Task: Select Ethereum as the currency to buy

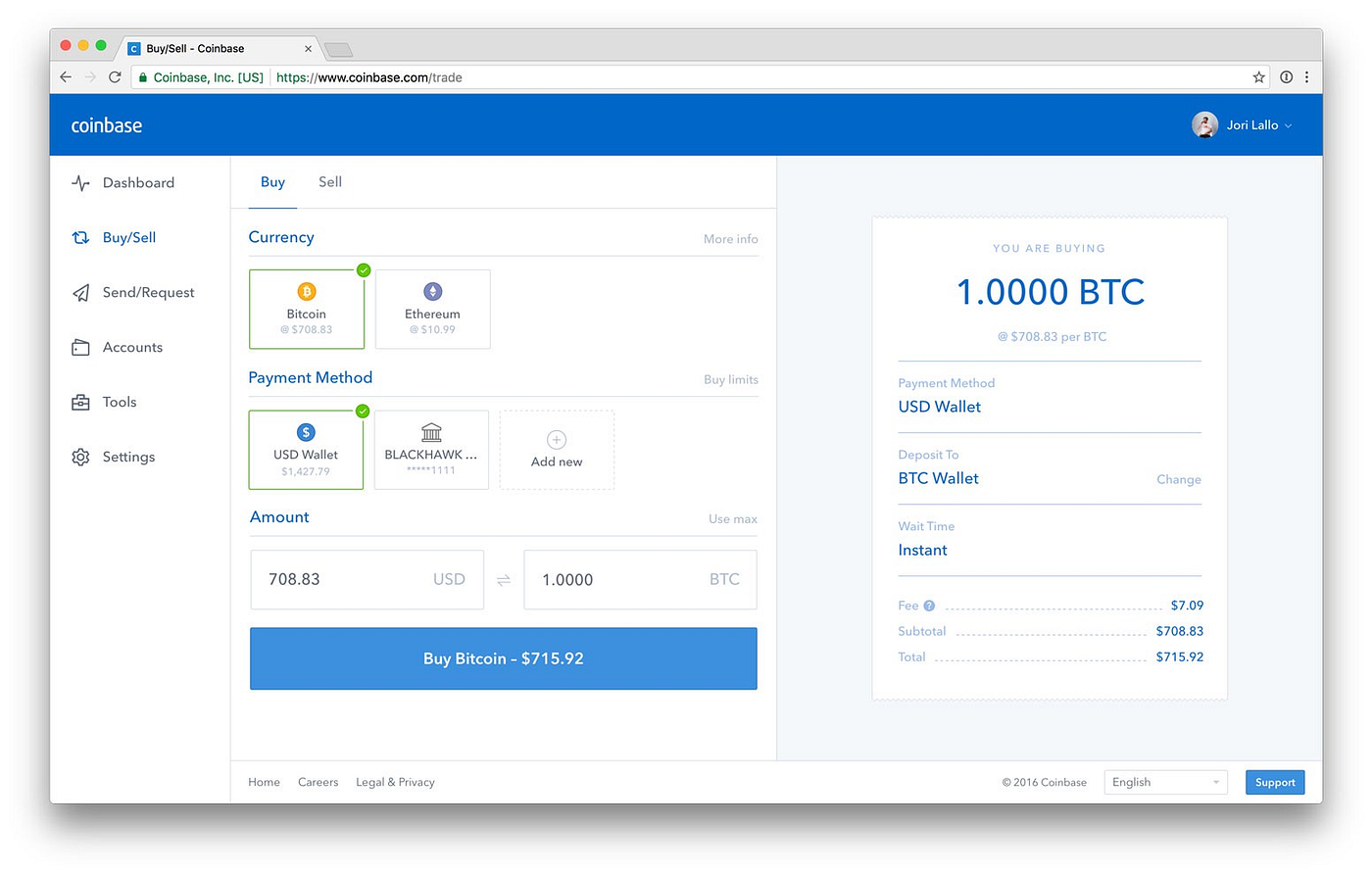Action: [x=432, y=309]
